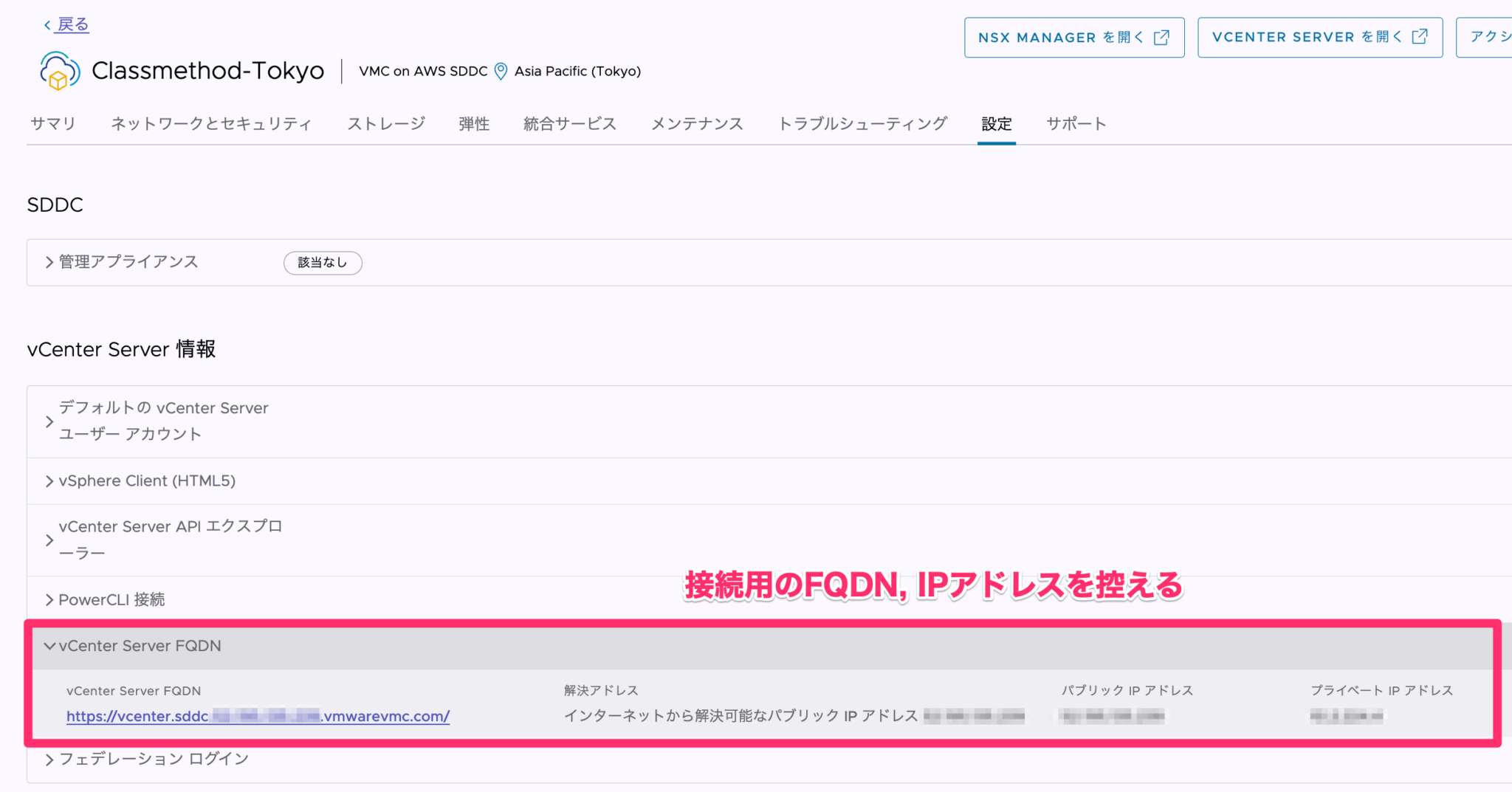The image size is (1512, 792).
Task: Click the cloud SDDC logo icon
Action: coord(59,71)
